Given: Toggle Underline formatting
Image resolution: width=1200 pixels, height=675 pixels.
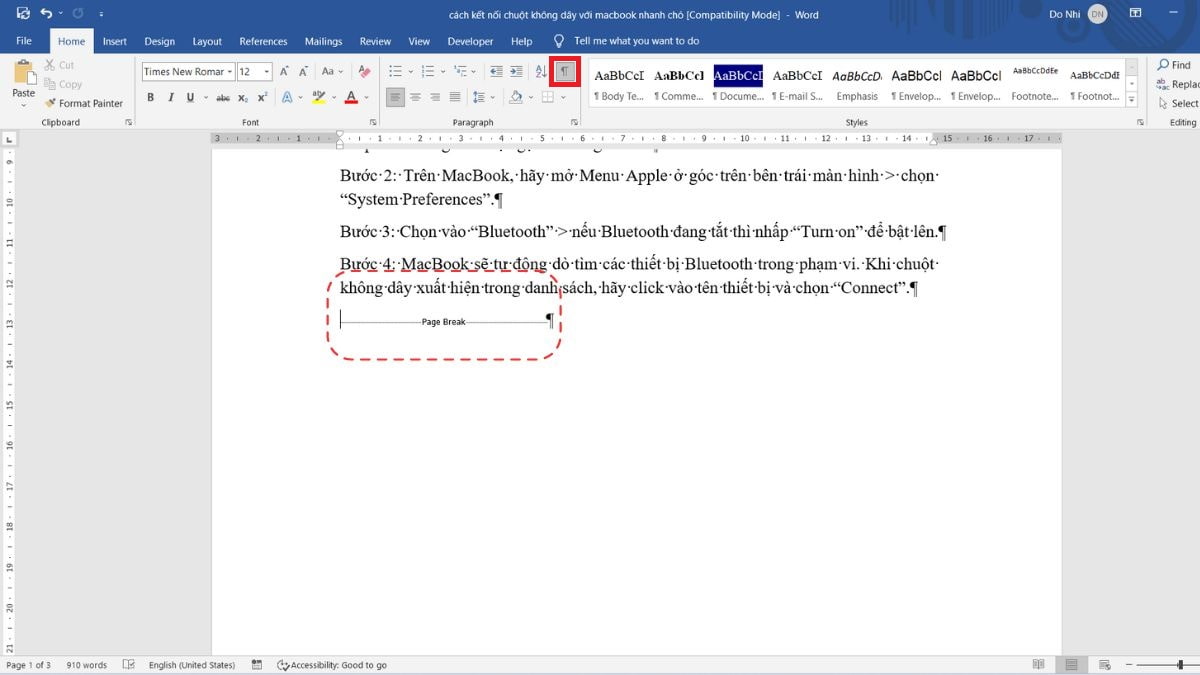Looking at the screenshot, I should pyautogui.click(x=190, y=97).
